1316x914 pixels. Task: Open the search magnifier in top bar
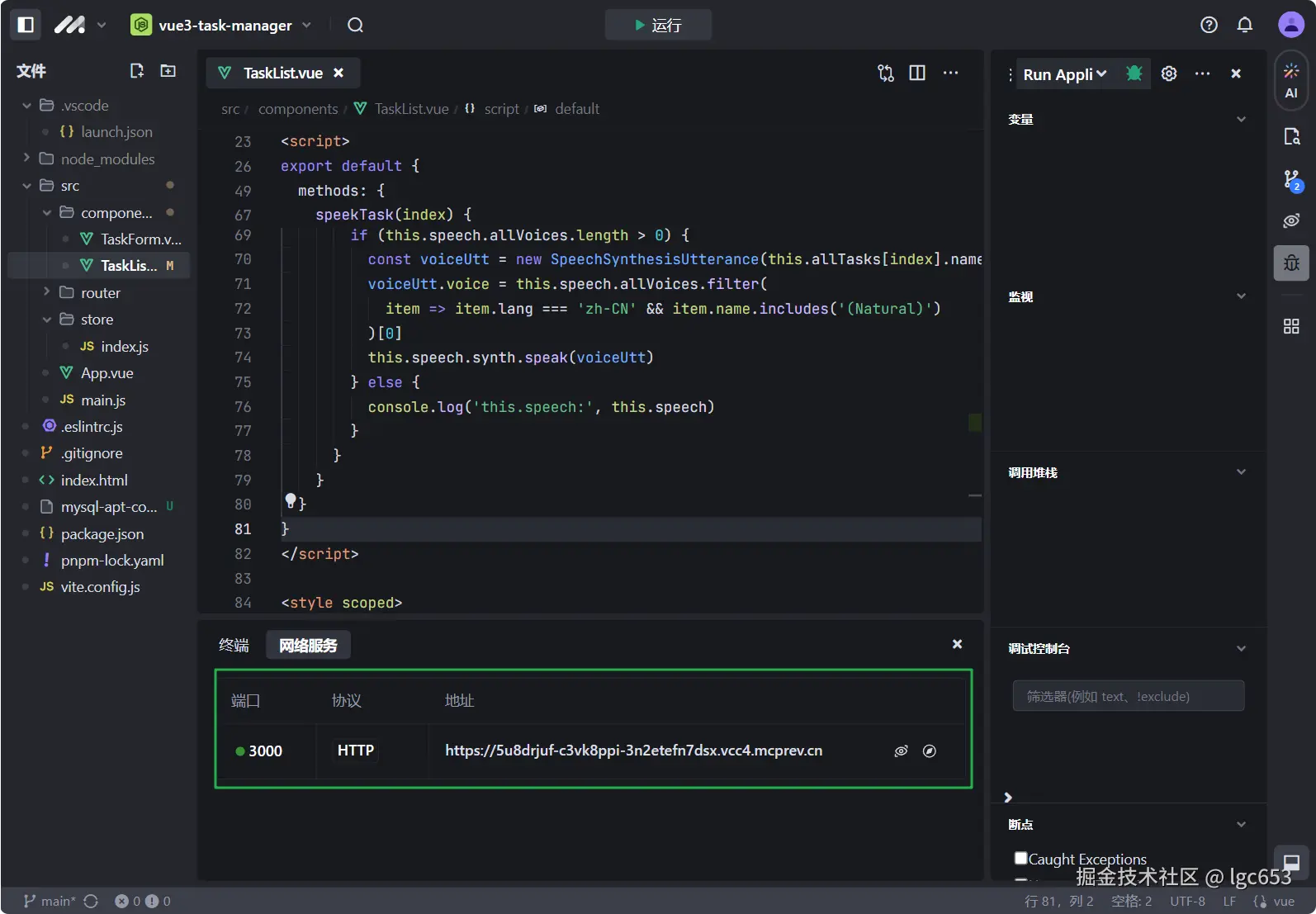pos(355,25)
